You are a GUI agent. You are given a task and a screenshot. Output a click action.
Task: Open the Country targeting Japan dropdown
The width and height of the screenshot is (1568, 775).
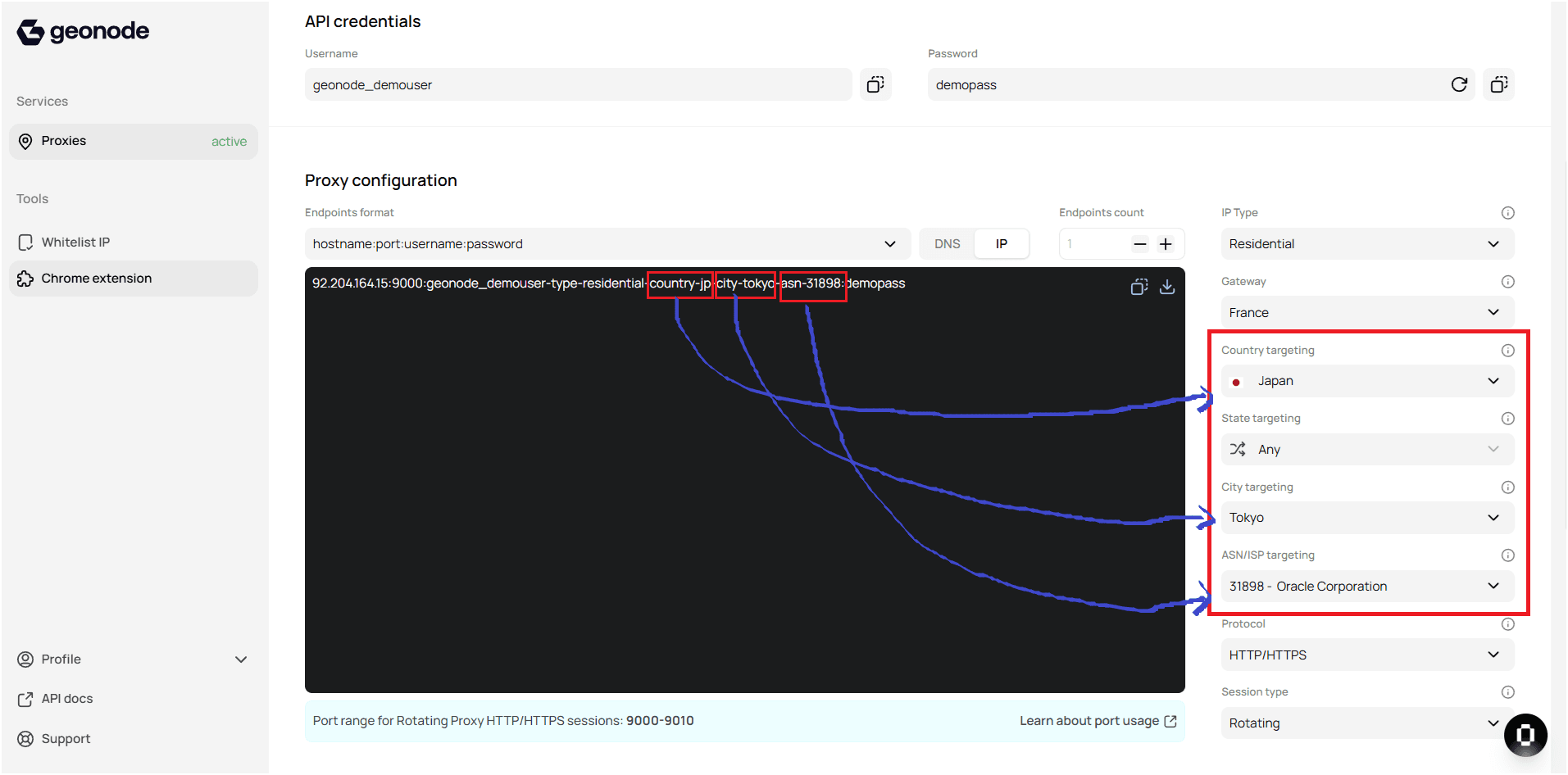coord(1366,381)
